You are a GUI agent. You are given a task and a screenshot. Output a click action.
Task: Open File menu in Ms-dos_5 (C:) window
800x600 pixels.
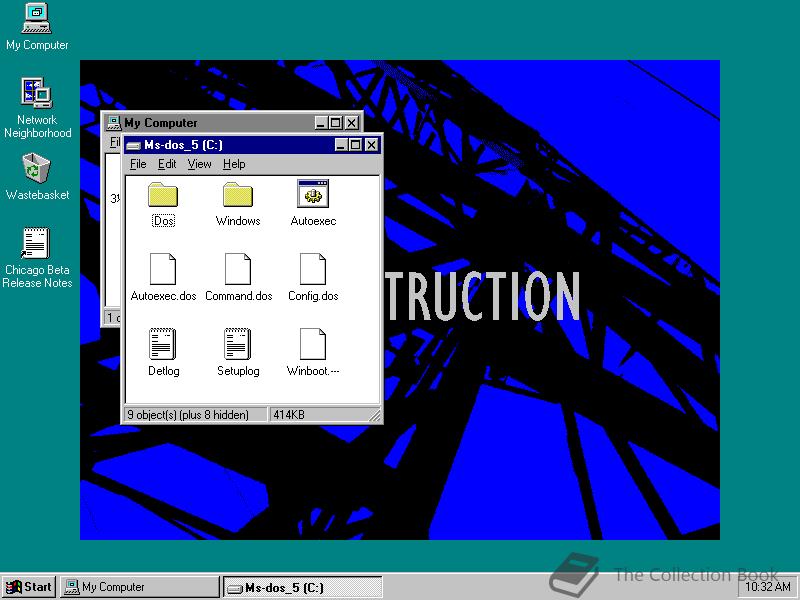click(138, 164)
